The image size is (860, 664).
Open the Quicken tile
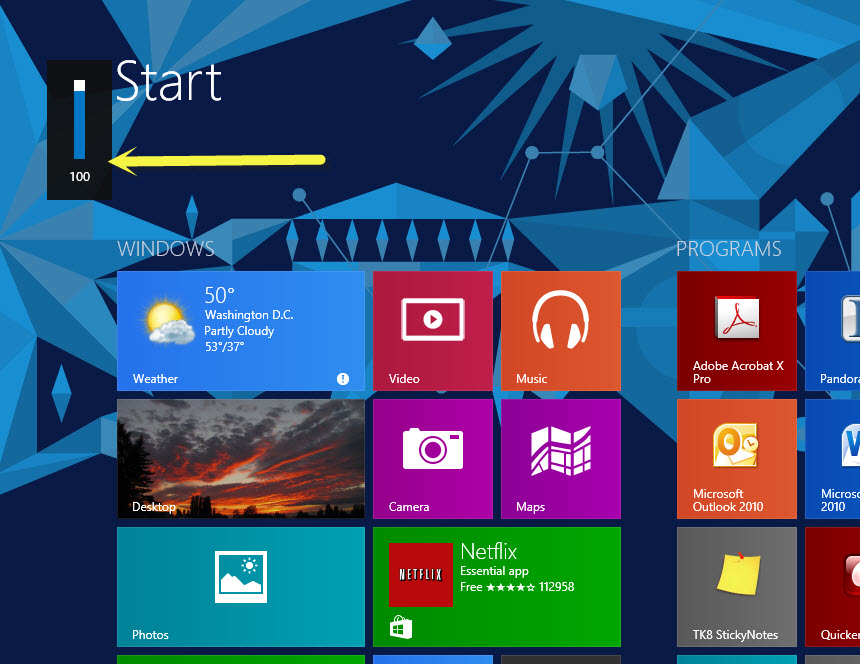pyautogui.click(x=833, y=587)
